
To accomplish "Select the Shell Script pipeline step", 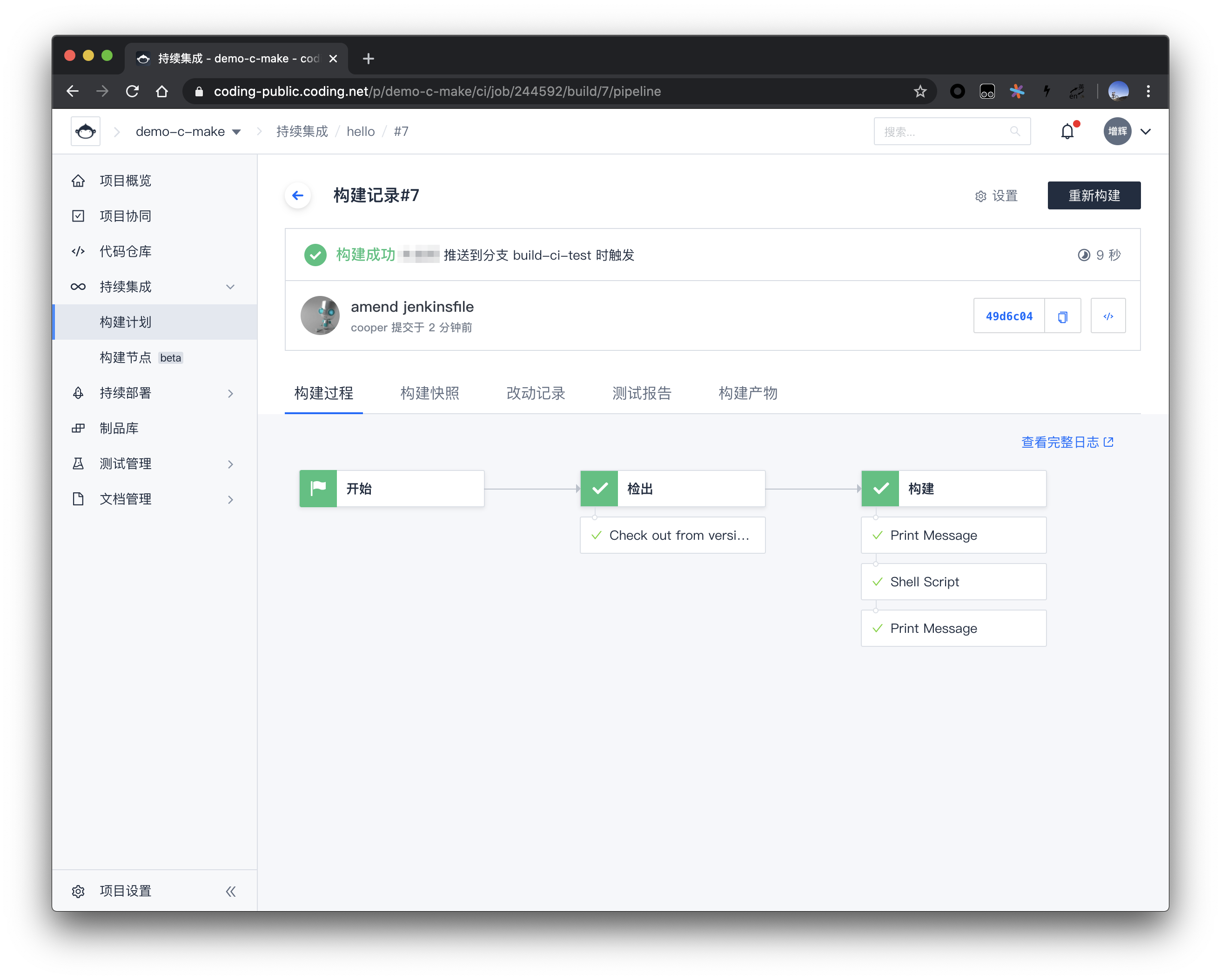I will (953, 582).
